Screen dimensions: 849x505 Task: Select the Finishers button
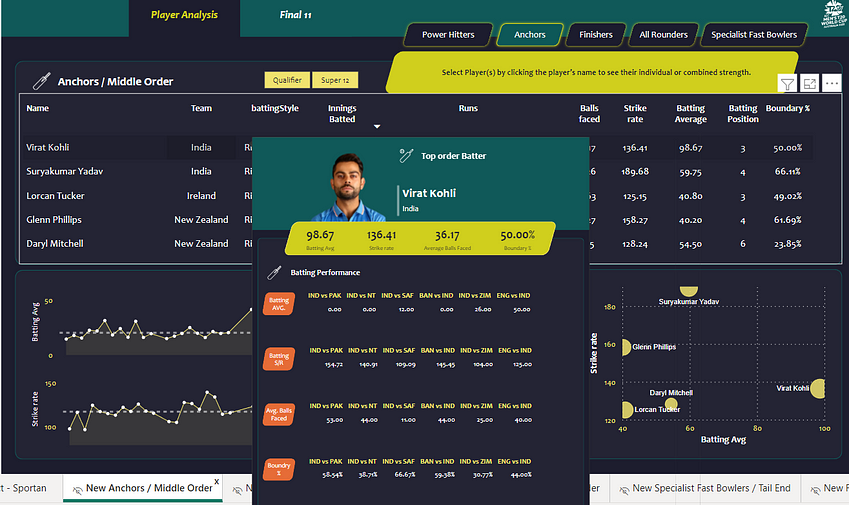pos(596,35)
